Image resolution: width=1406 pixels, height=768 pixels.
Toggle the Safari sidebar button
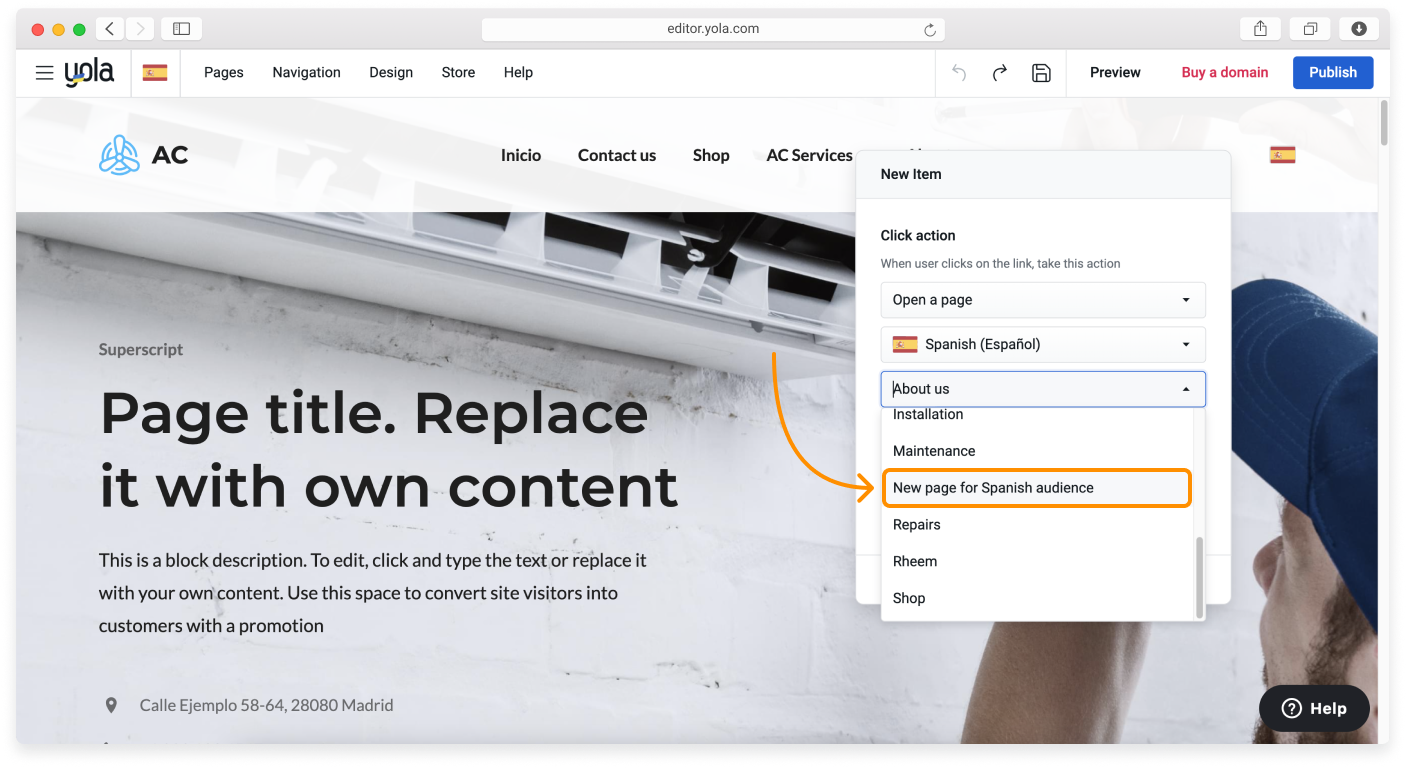181,29
